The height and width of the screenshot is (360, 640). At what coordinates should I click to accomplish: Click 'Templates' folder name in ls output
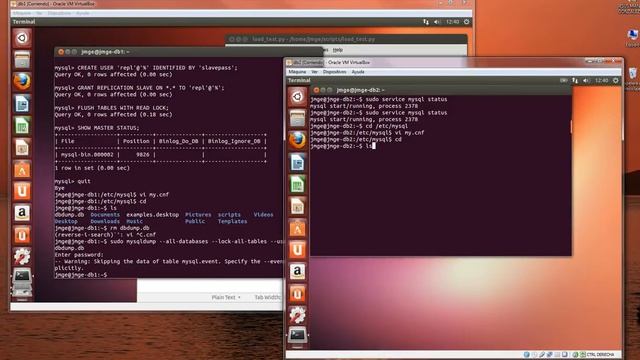tap(232, 221)
